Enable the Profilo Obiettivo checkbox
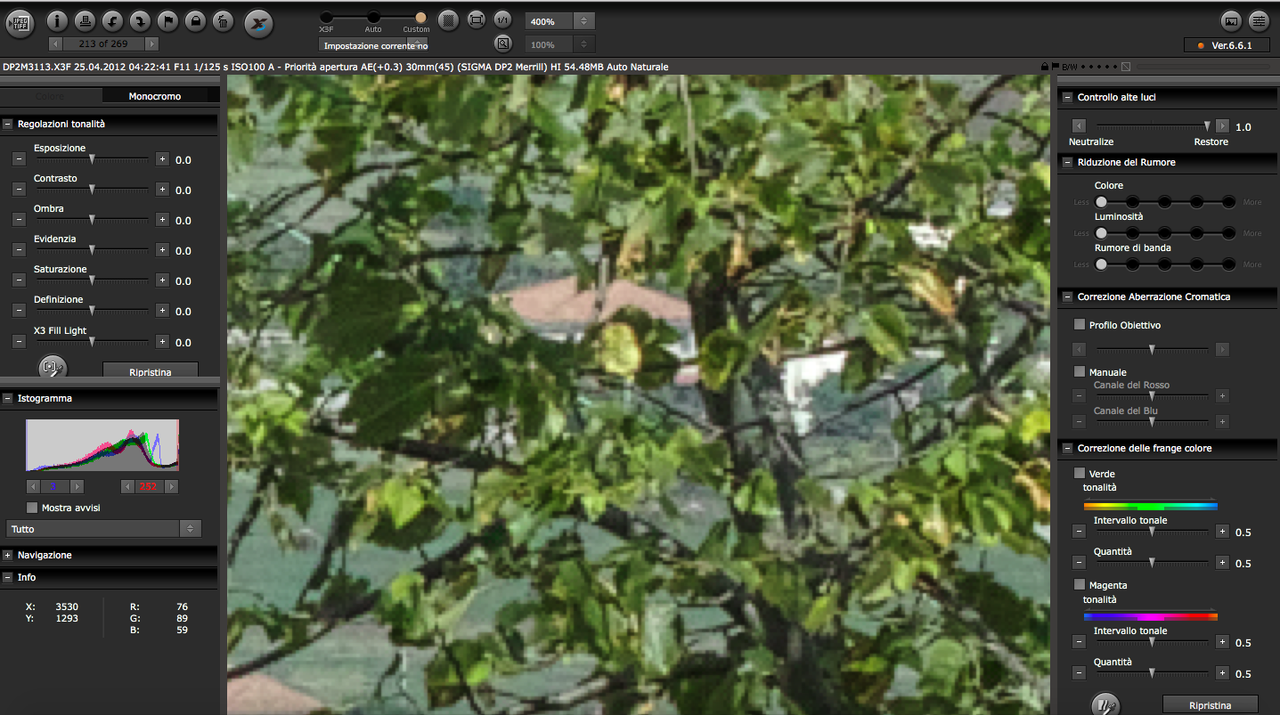 1079,324
